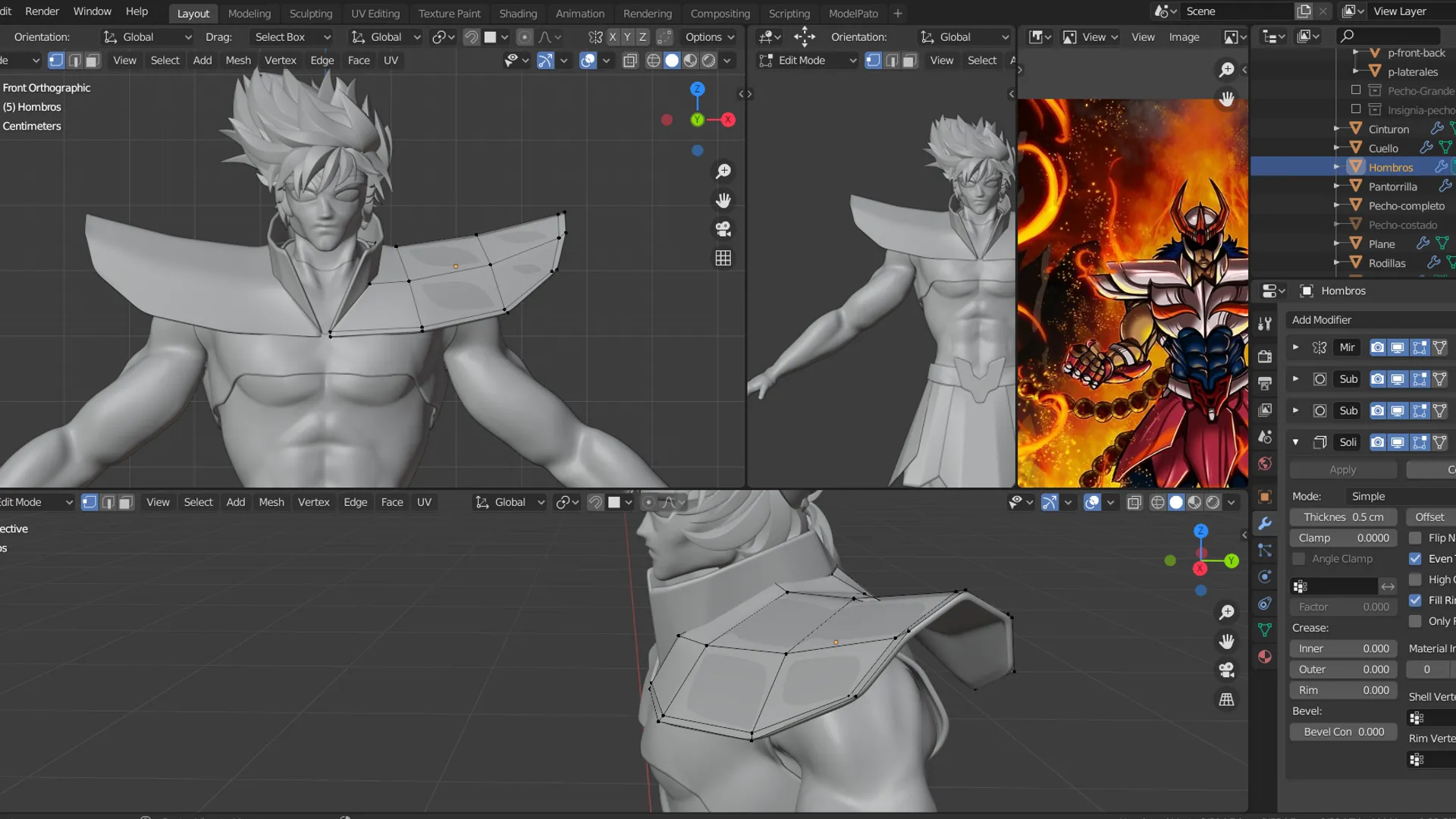This screenshot has height=819, width=1456.
Task: Click the Apply button of Solidify modifier
Action: click(x=1343, y=470)
